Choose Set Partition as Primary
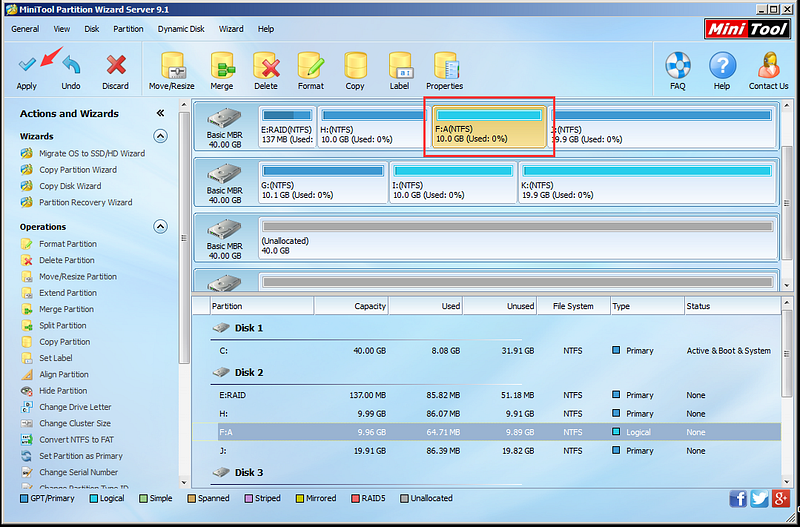Viewport: 800px width, 527px height. pyautogui.click(x=72, y=456)
